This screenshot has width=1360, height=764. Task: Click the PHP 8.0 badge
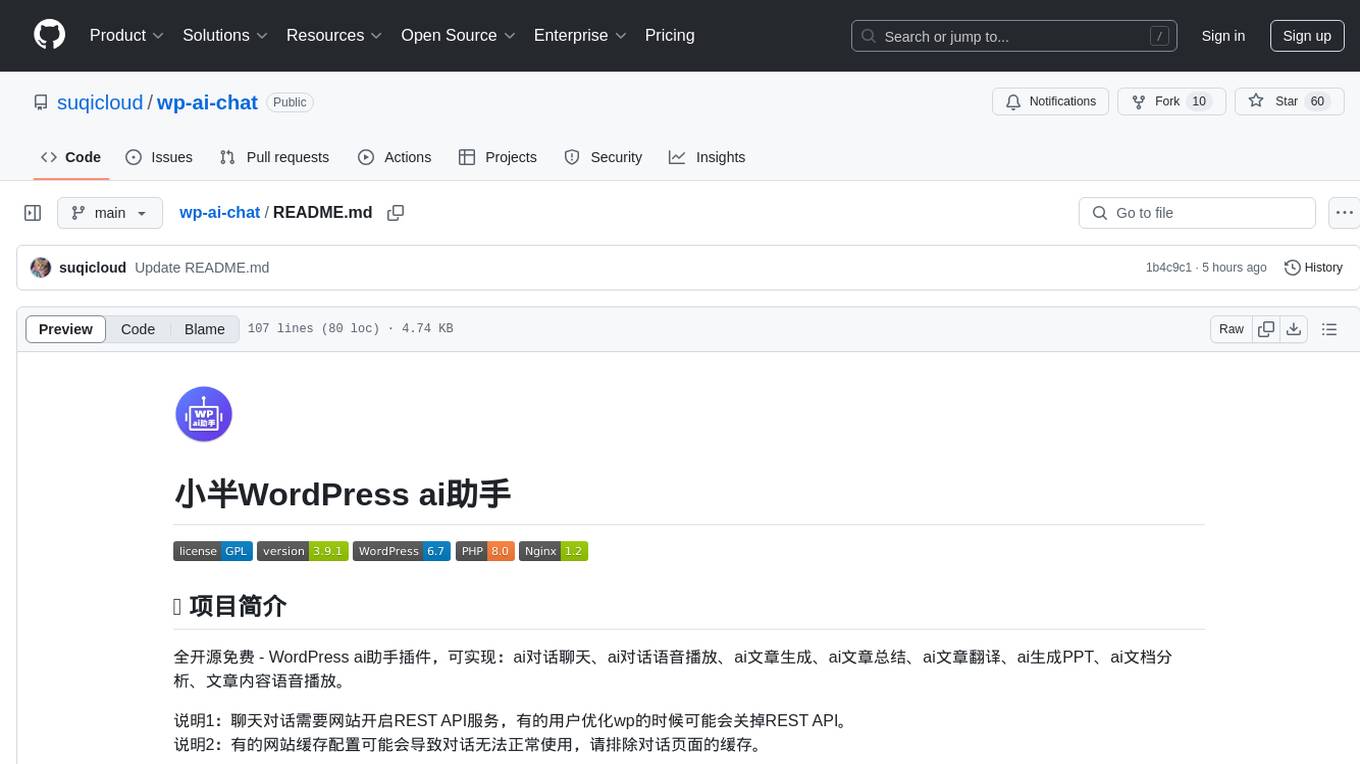pyautogui.click(x=485, y=551)
